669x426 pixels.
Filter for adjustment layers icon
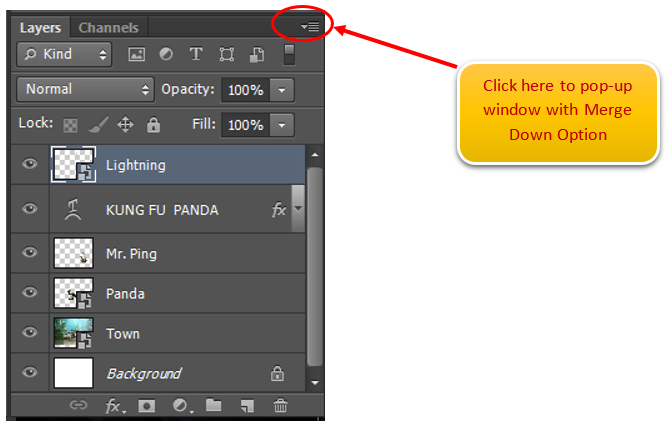166,54
